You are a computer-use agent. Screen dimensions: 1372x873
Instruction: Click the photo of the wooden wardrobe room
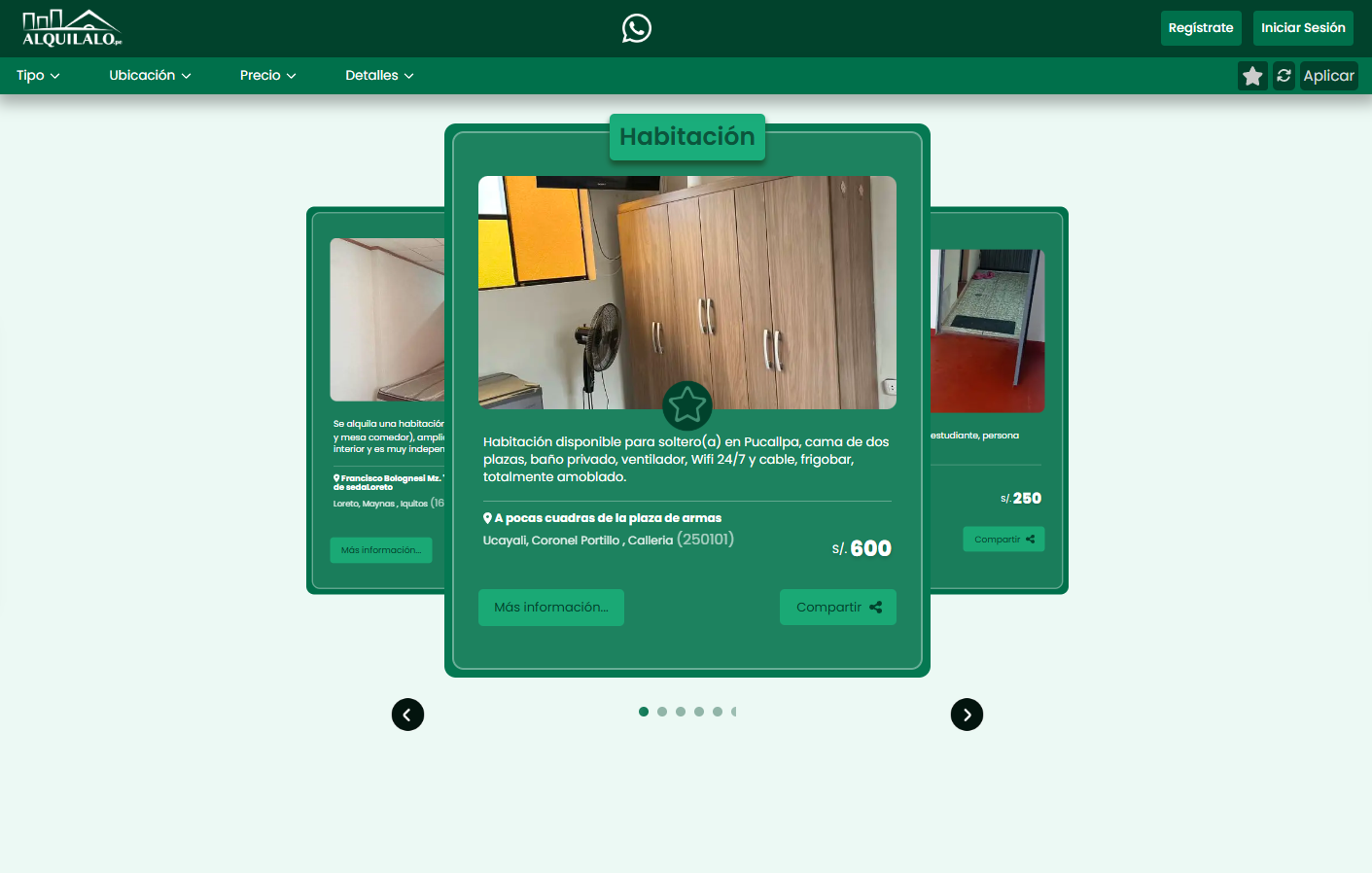[687, 292]
